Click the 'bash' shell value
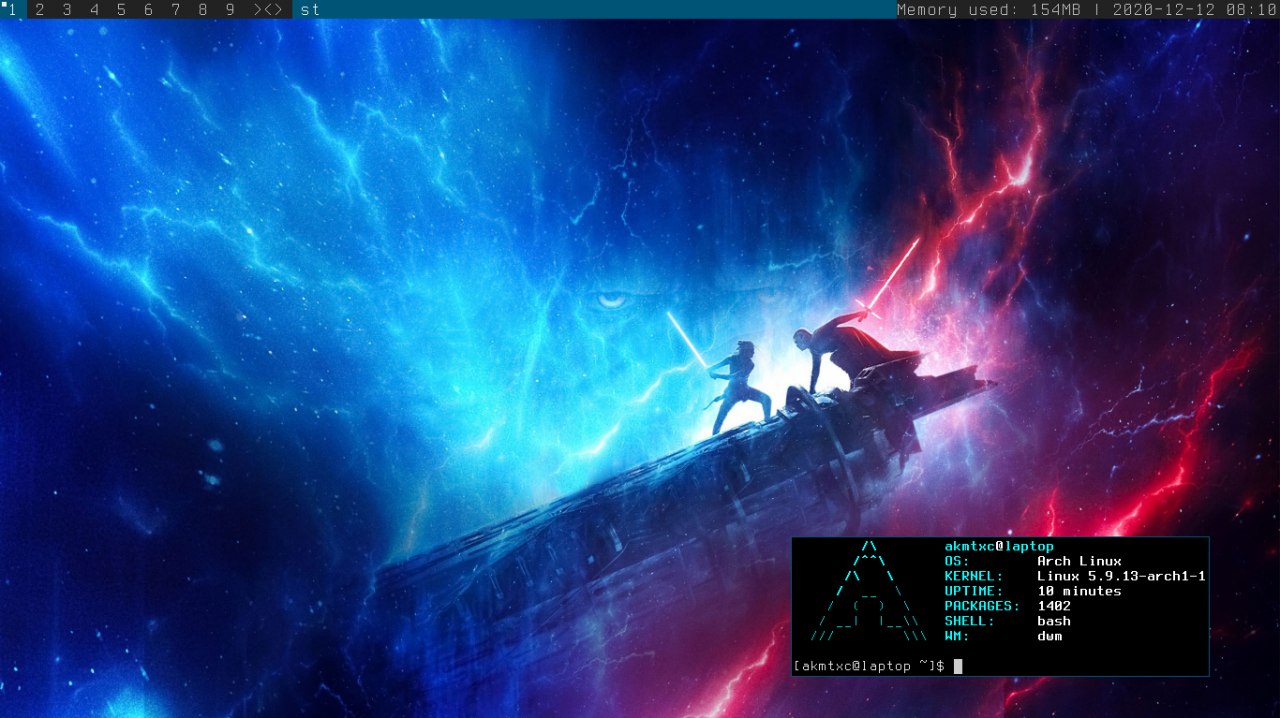This screenshot has height=718, width=1280. pyautogui.click(x=1054, y=621)
